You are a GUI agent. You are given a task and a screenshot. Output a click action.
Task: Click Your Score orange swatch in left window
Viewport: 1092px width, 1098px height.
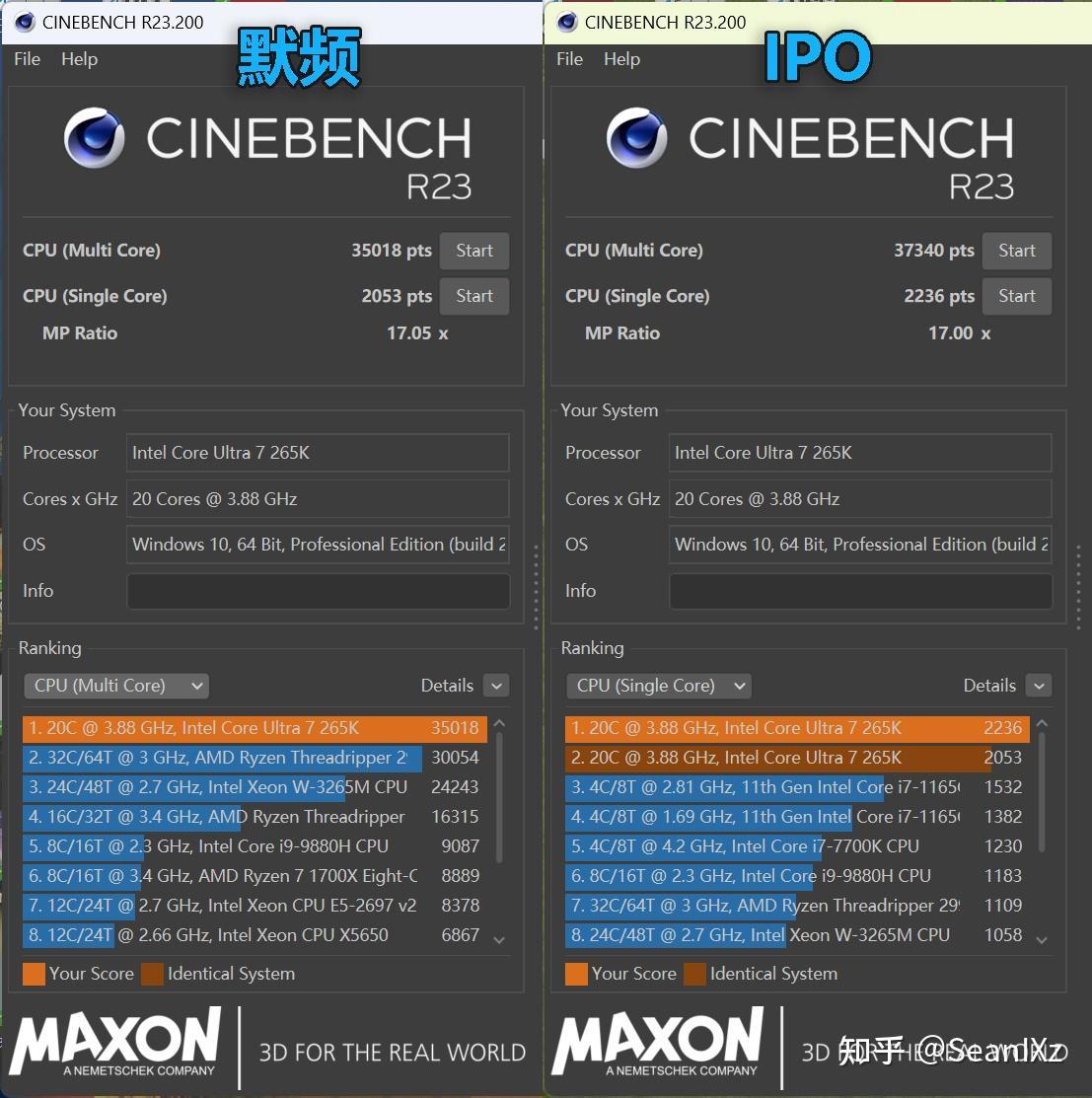[34, 974]
